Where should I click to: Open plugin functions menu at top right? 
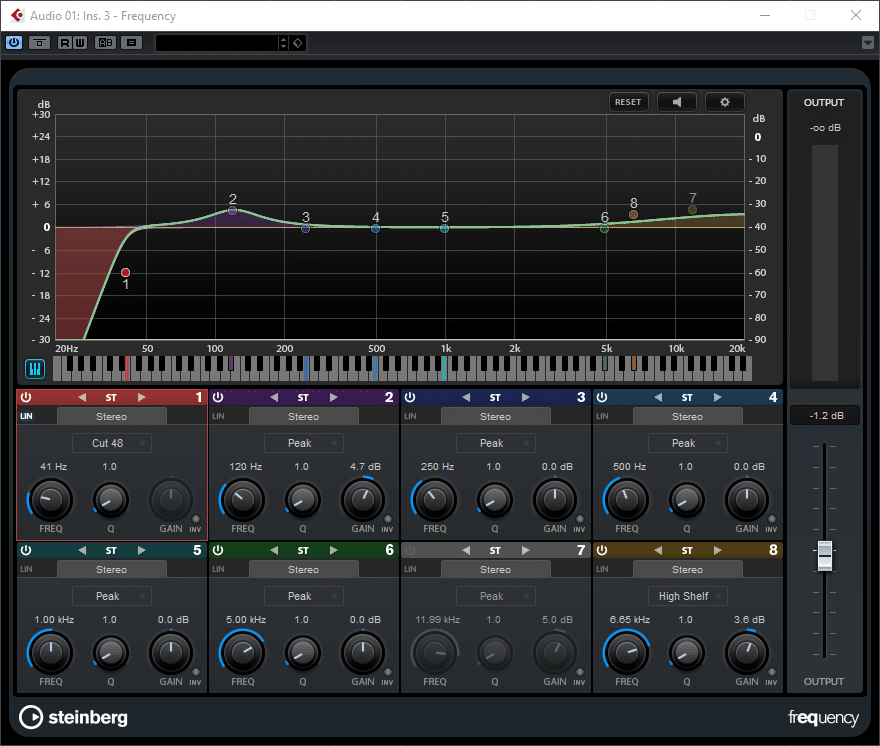(x=868, y=43)
